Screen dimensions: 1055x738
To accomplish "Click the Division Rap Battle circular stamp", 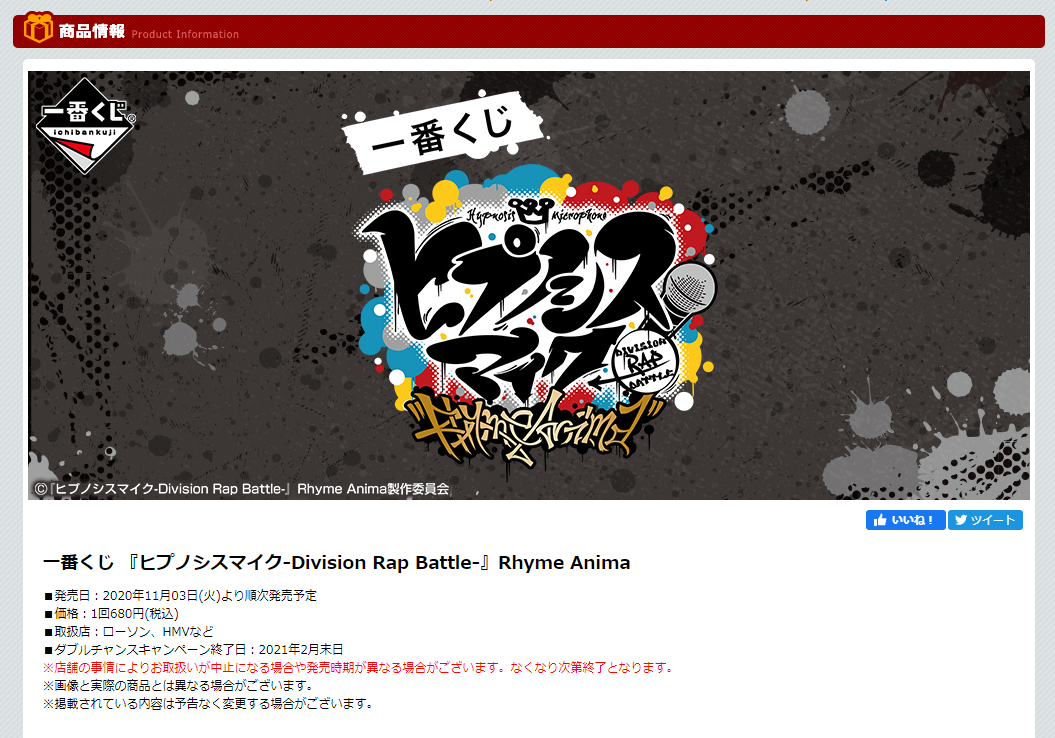I will coord(643,362).
